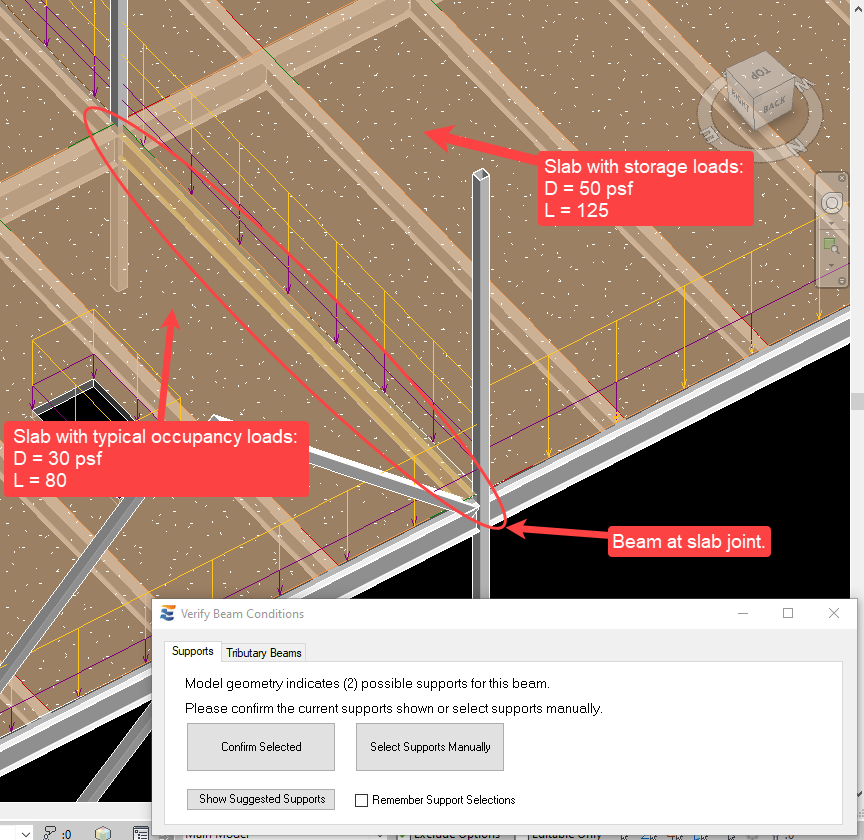Open the Steering Wheel navigation tool
This screenshot has width=864, height=840.
[832, 203]
